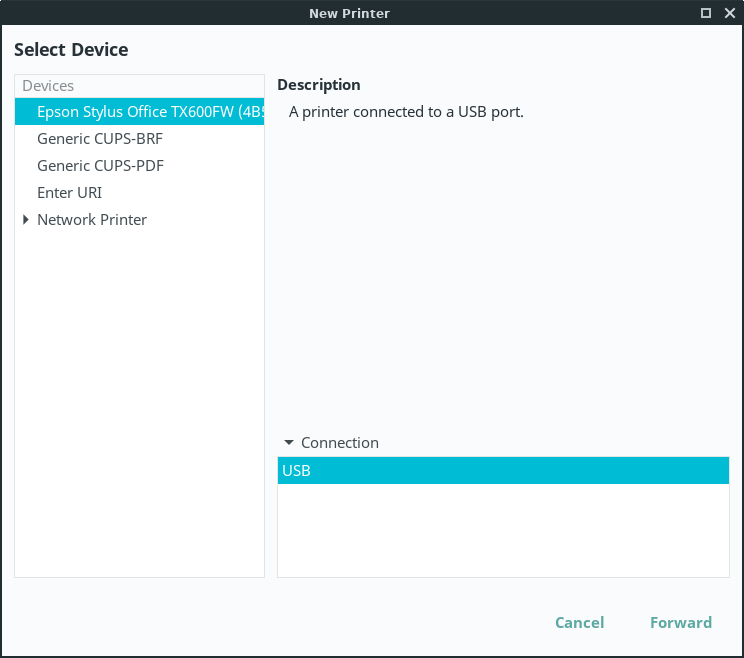Select the USB connection row
The height and width of the screenshot is (658, 744).
point(502,471)
